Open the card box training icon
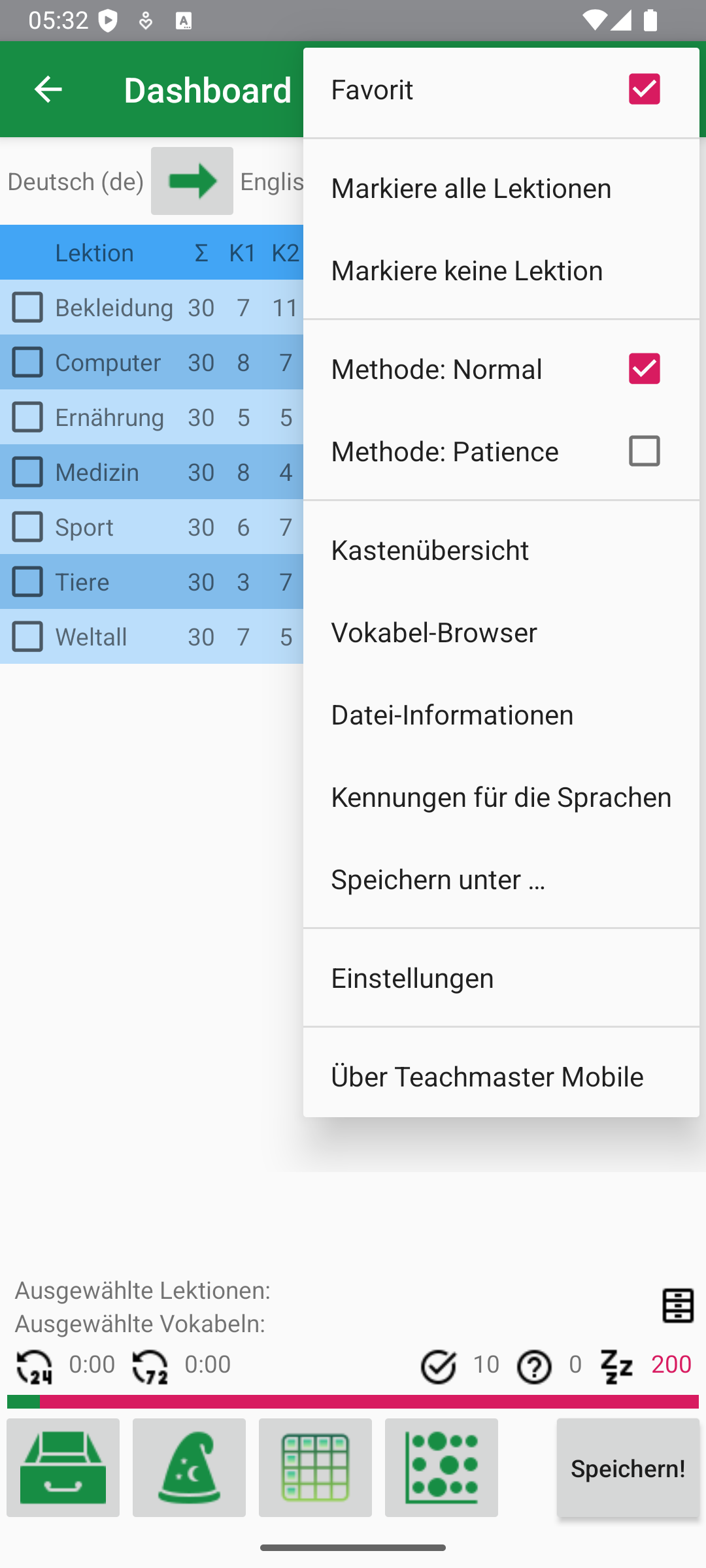The width and height of the screenshot is (706, 1568). coord(63,1467)
